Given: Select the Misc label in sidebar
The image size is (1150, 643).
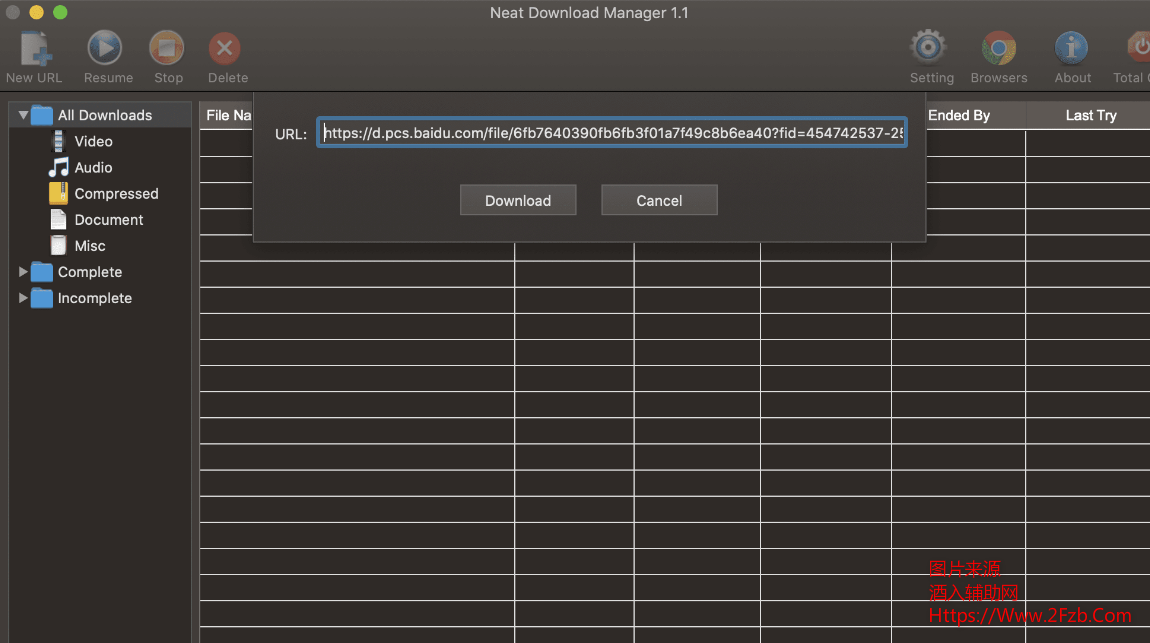Looking at the screenshot, I should pyautogui.click(x=90, y=246).
